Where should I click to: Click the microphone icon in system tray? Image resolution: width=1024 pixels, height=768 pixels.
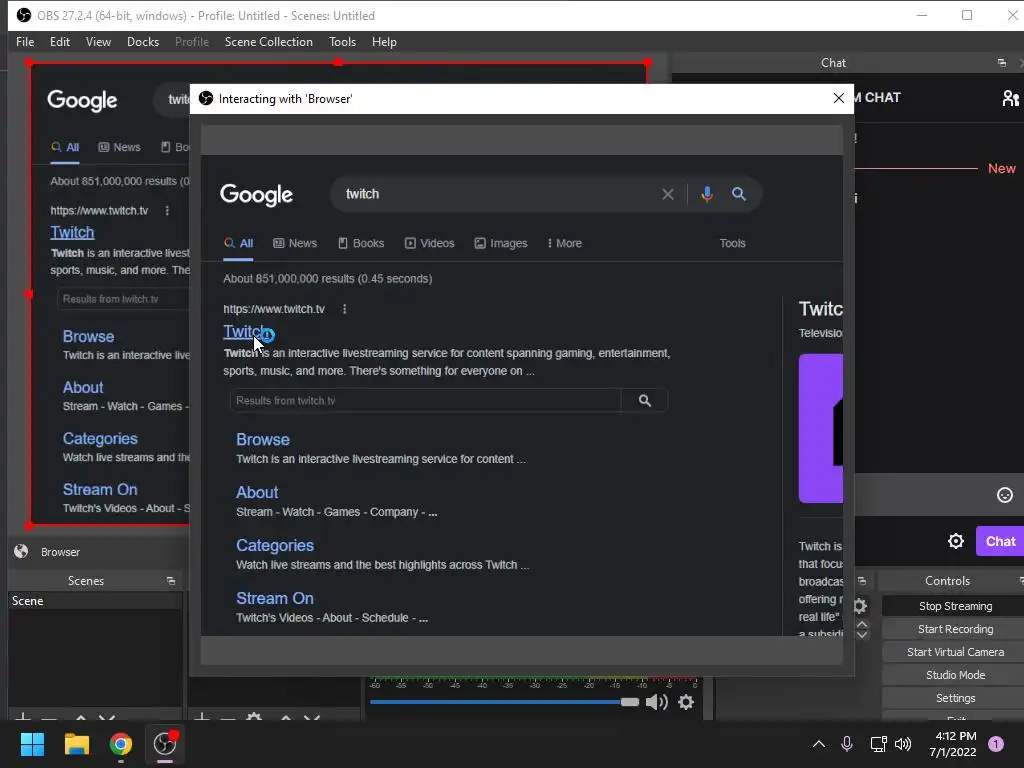pyautogui.click(x=846, y=744)
